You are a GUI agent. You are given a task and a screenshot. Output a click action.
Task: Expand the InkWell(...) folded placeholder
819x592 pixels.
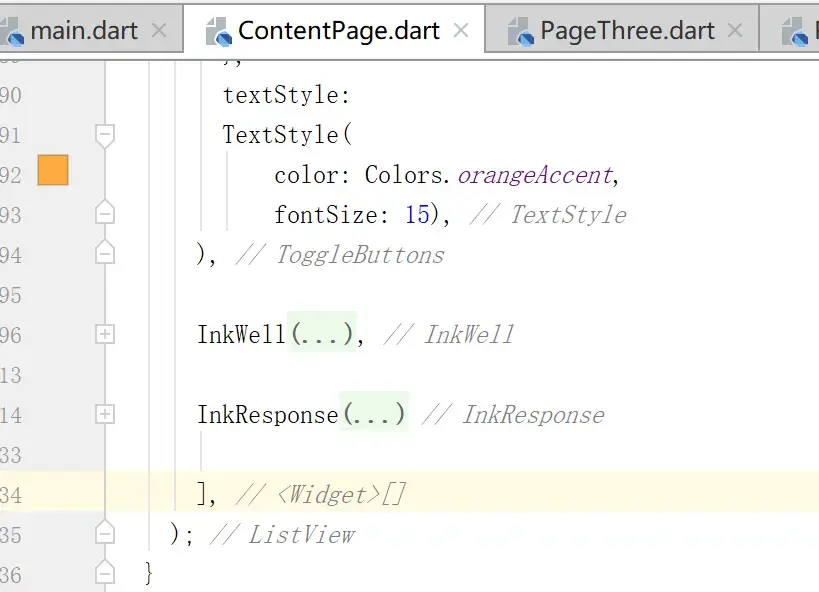point(322,333)
